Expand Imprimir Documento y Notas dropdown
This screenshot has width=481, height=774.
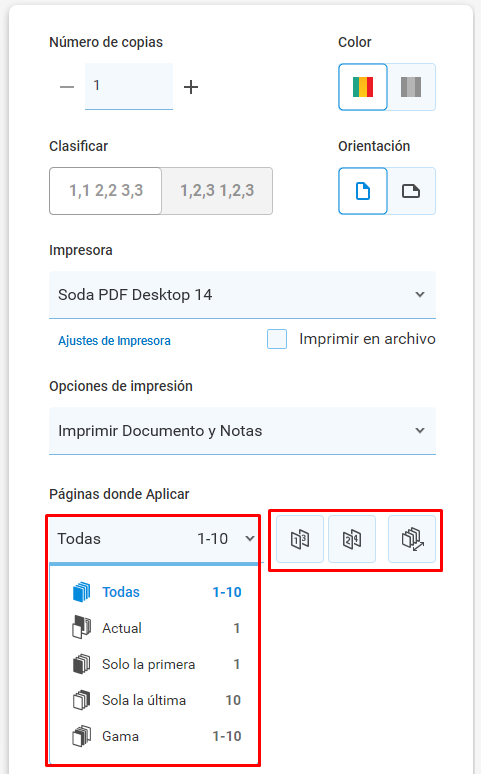pos(242,431)
